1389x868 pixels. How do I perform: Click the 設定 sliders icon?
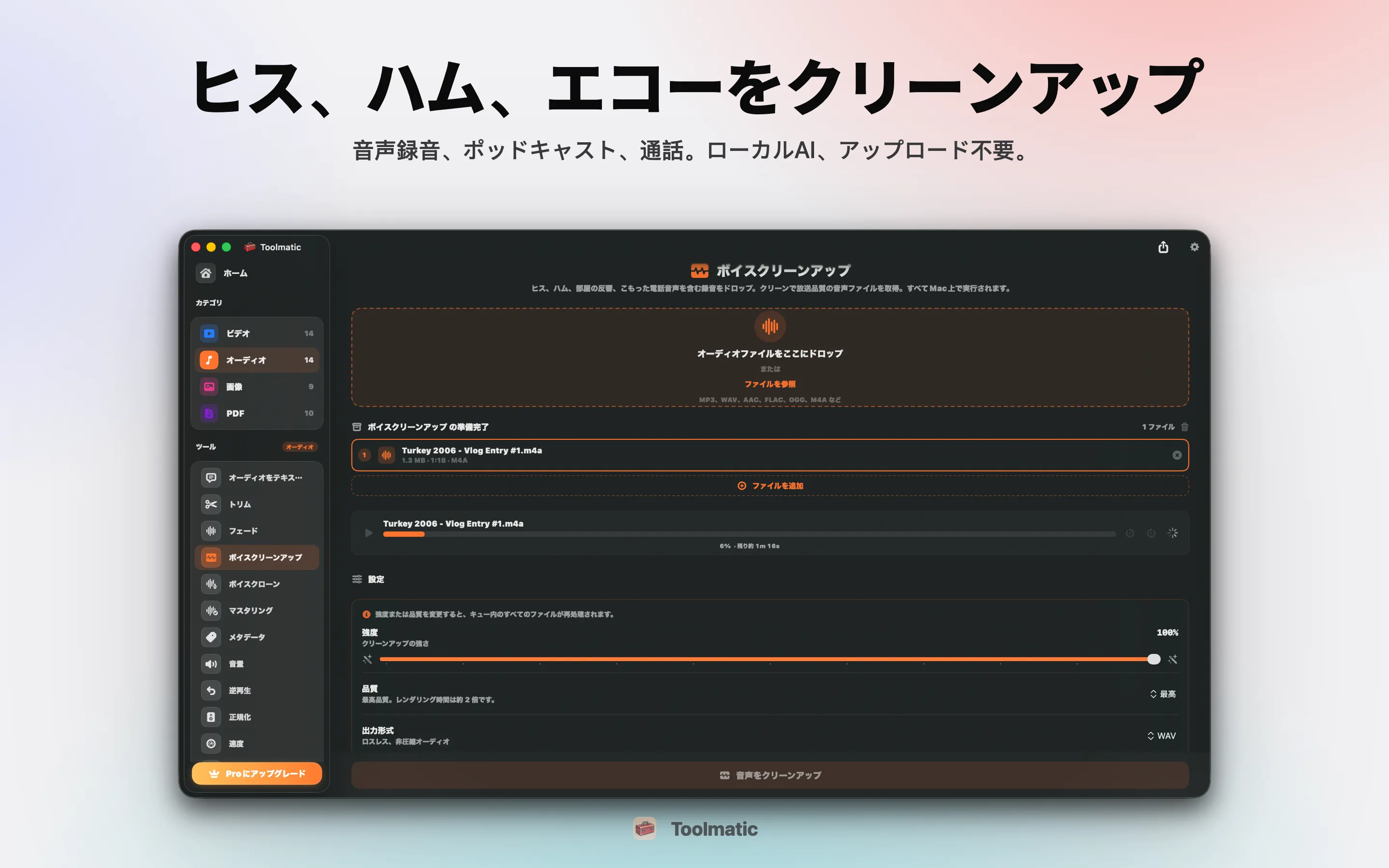(x=357, y=579)
